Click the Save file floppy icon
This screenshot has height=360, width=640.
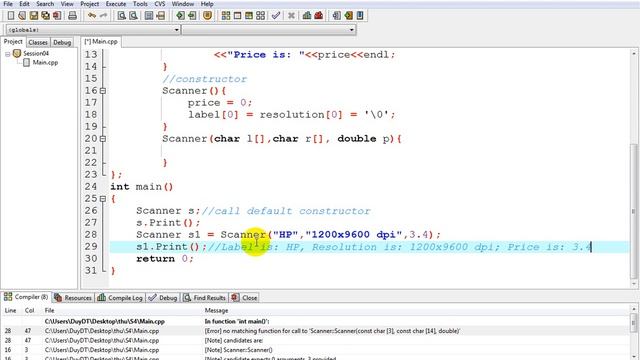tap(34, 16)
